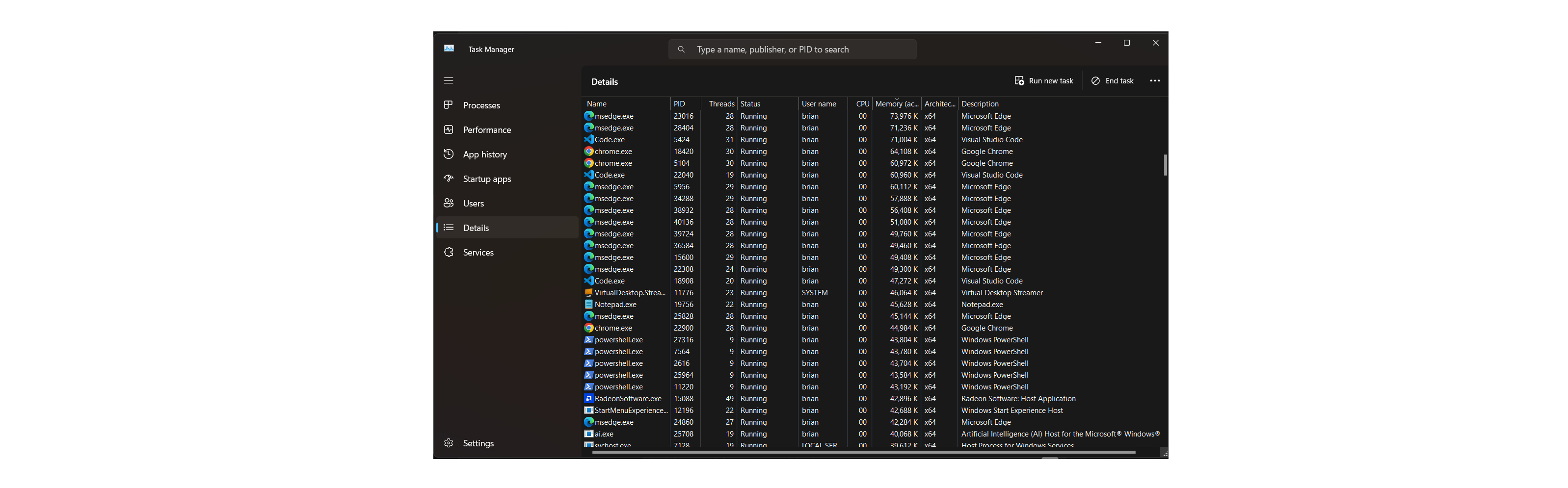Sort by the Memory column header
Image resolution: width=1568 pixels, height=488 pixels.
(x=897, y=103)
